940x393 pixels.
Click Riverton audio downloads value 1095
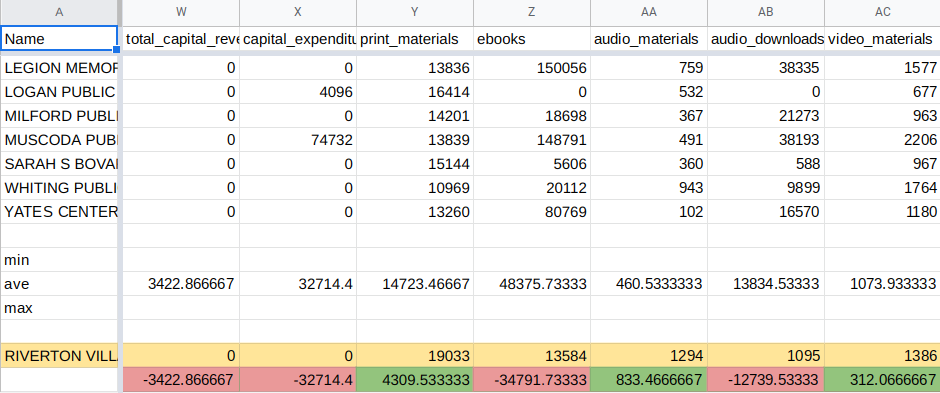click(x=766, y=356)
